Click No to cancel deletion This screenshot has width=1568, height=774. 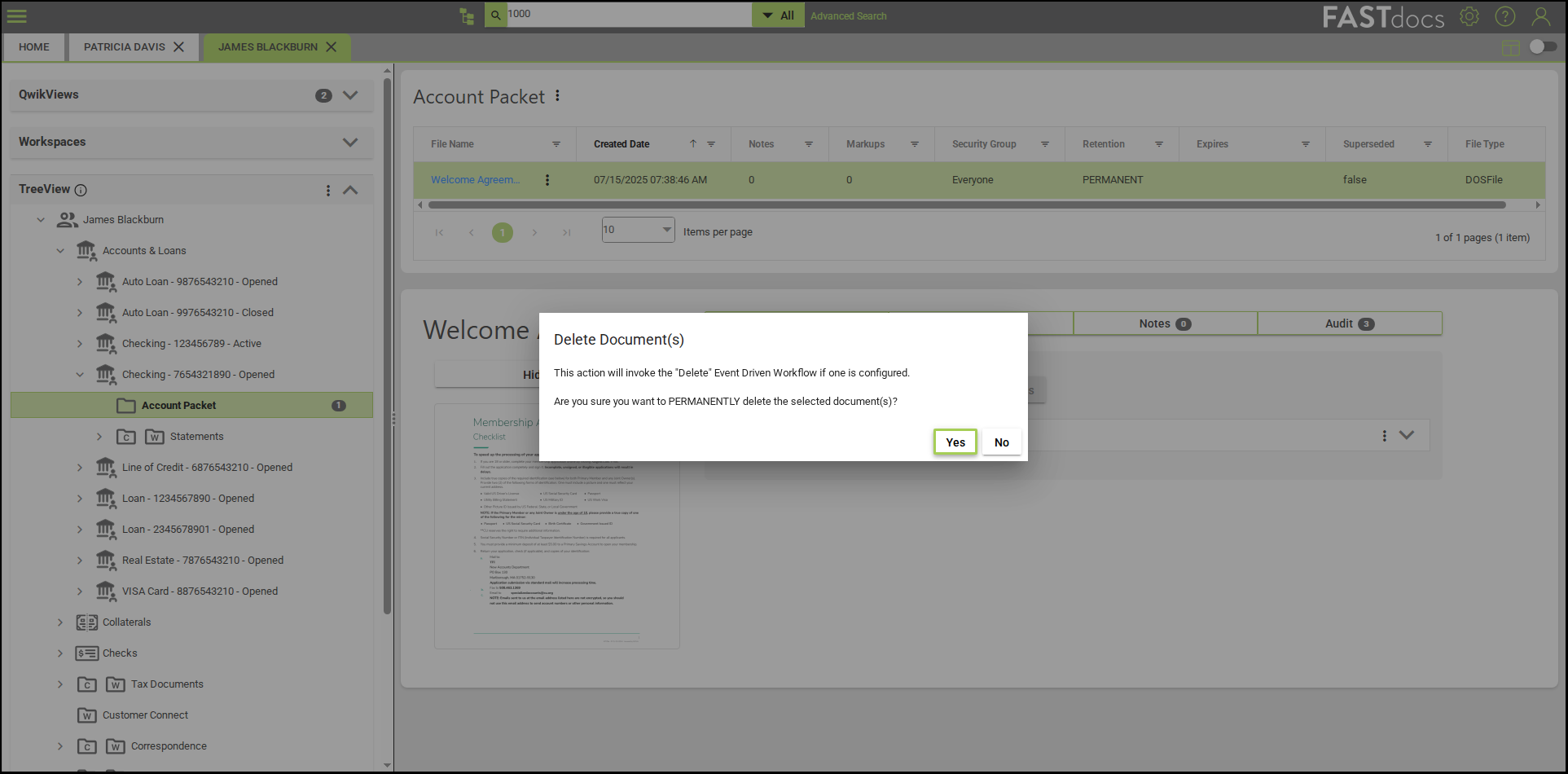(x=1001, y=442)
